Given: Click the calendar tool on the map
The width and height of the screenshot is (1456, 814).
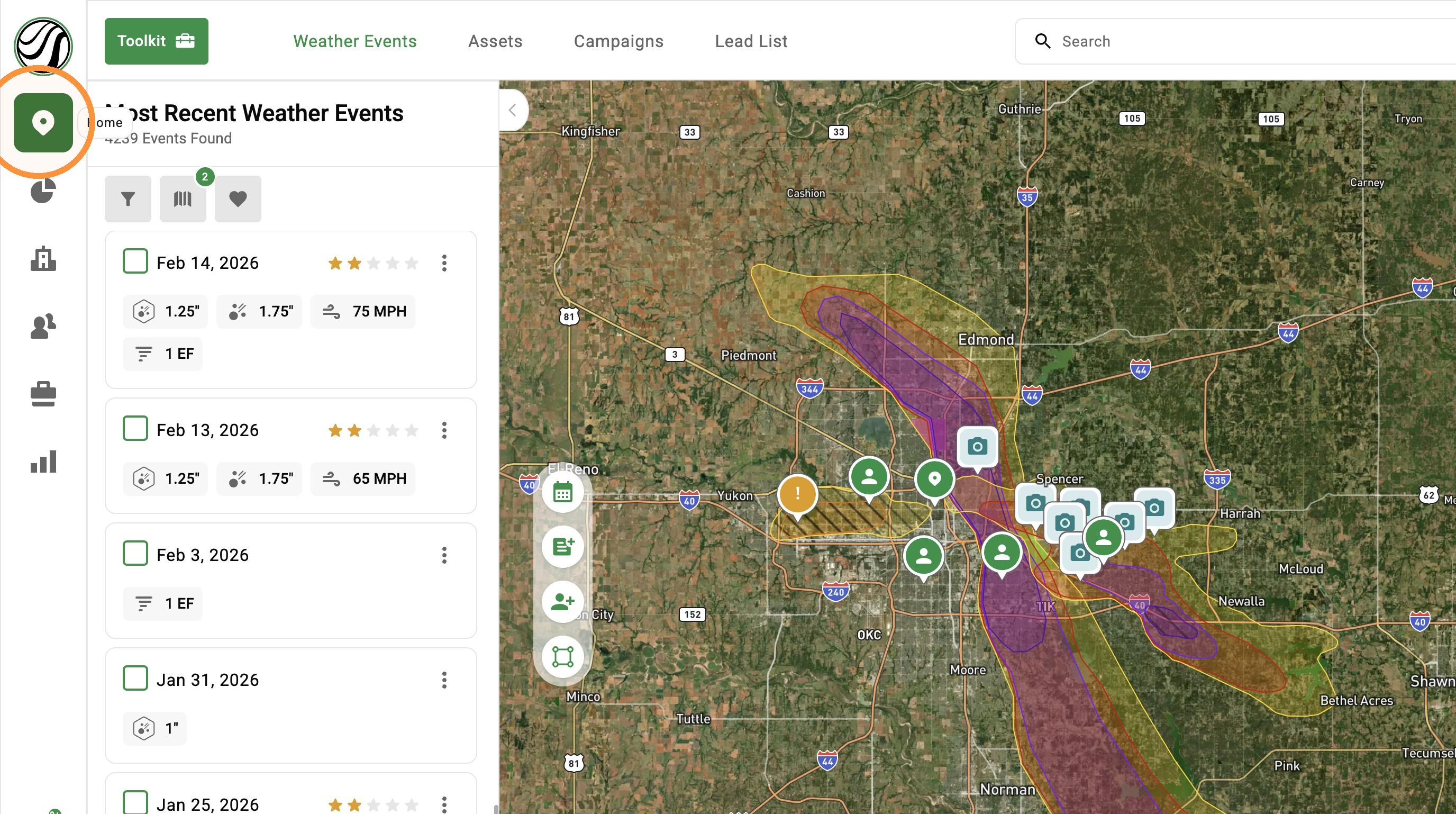Looking at the screenshot, I should click(562, 492).
